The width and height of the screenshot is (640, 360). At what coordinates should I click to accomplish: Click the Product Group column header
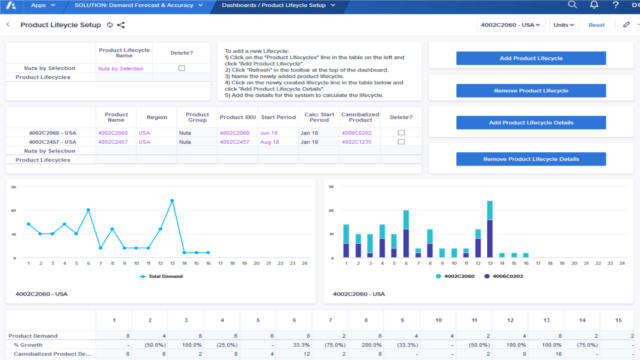tap(197, 117)
